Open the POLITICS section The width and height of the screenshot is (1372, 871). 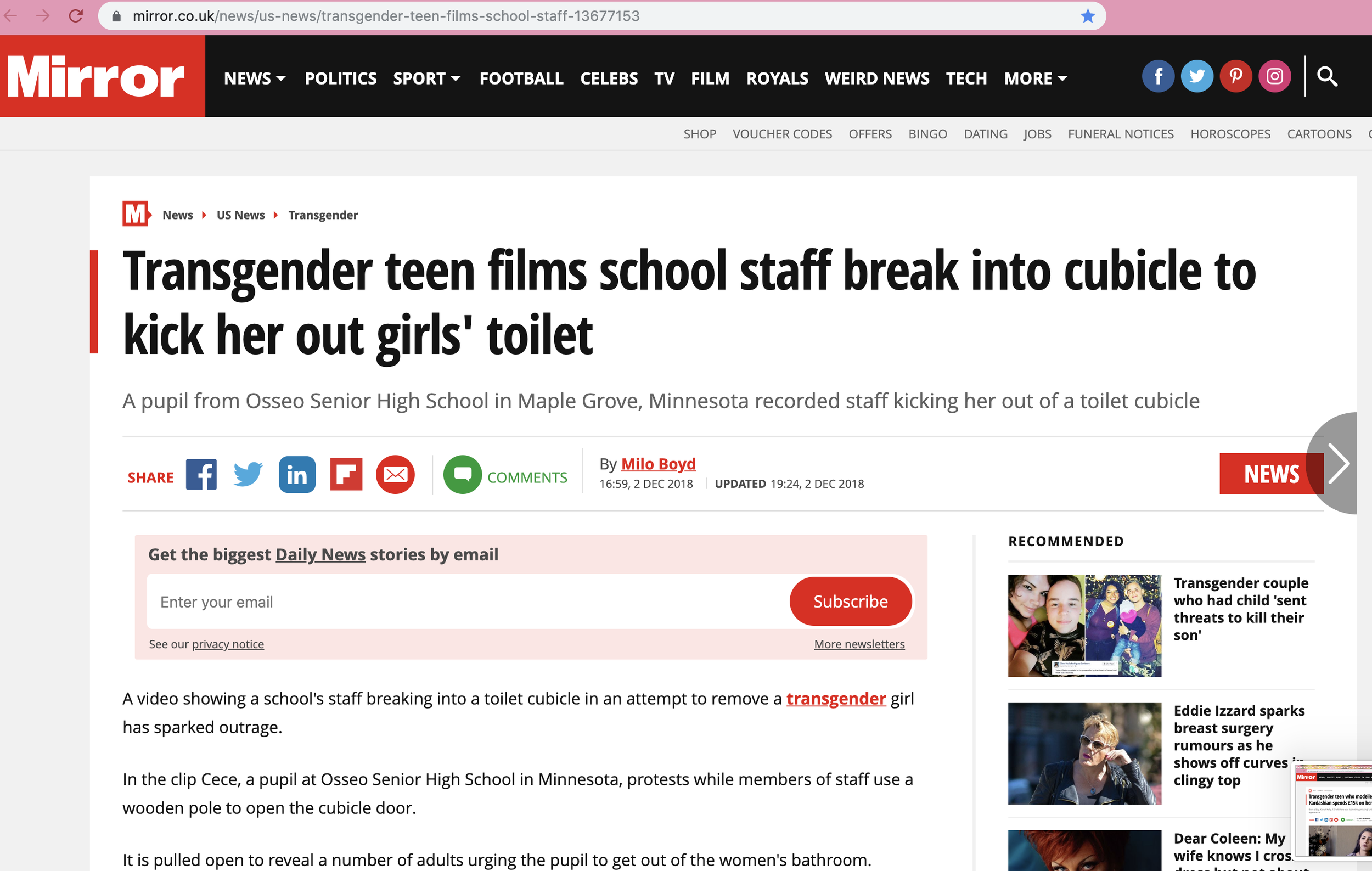(341, 78)
